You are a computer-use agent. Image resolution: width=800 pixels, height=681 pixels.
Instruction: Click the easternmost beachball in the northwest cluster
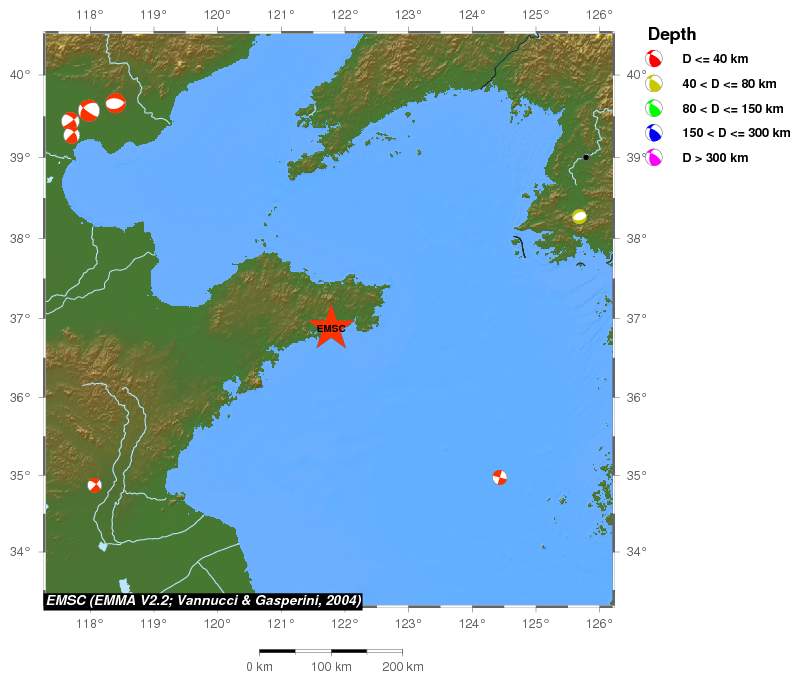pos(115,102)
